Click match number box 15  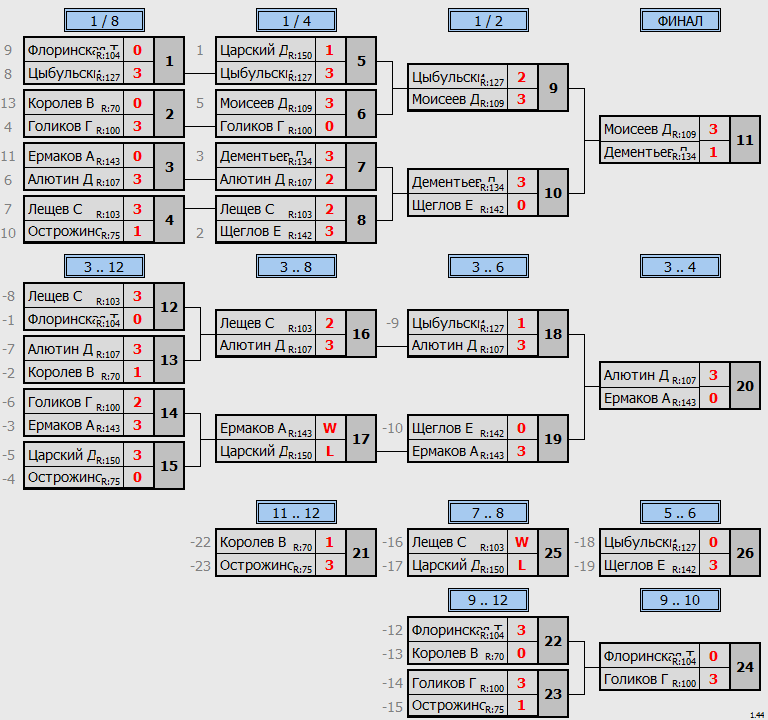[169, 465]
